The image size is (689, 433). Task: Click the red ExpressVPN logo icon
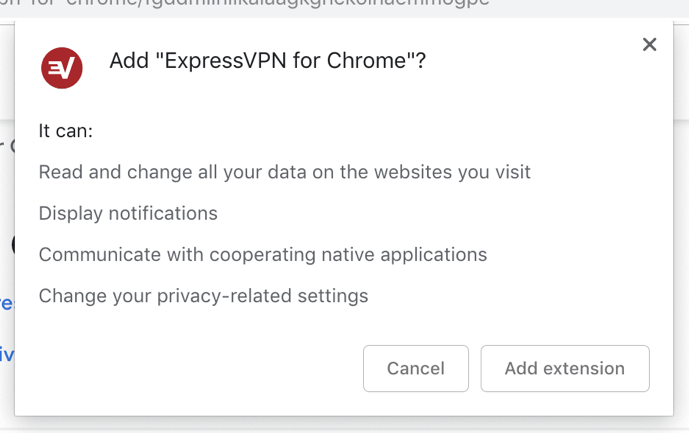point(62,68)
